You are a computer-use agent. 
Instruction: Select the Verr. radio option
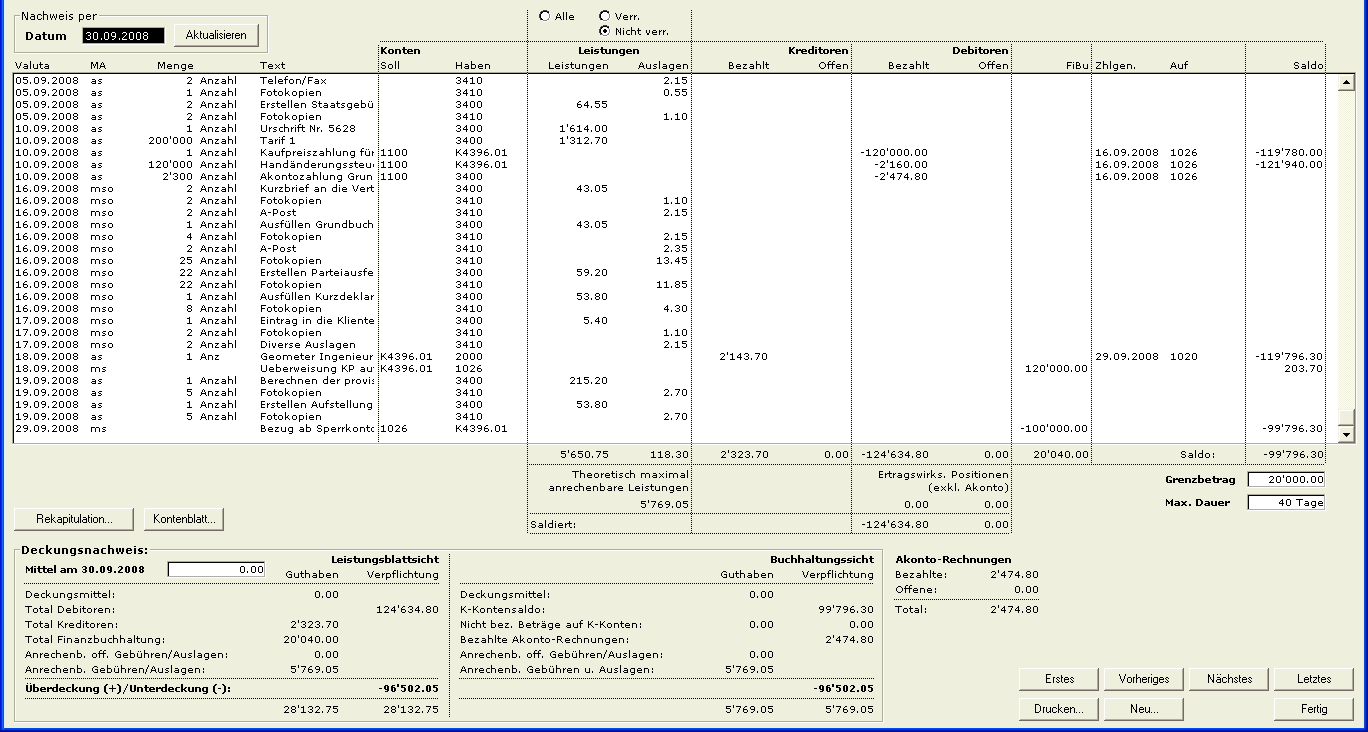[x=604, y=16]
